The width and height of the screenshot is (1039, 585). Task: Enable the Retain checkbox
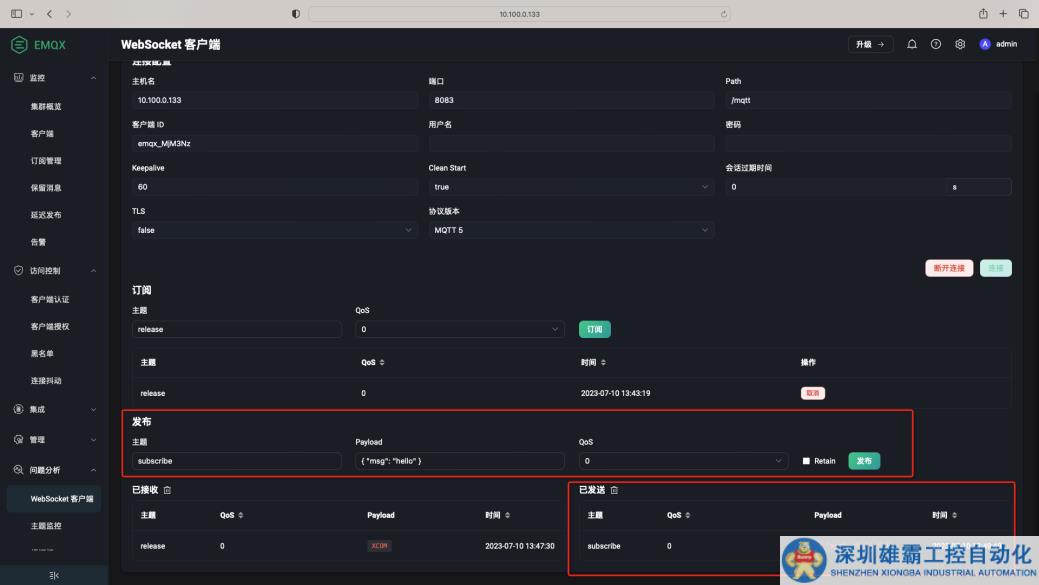pyautogui.click(x=807, y=461)
